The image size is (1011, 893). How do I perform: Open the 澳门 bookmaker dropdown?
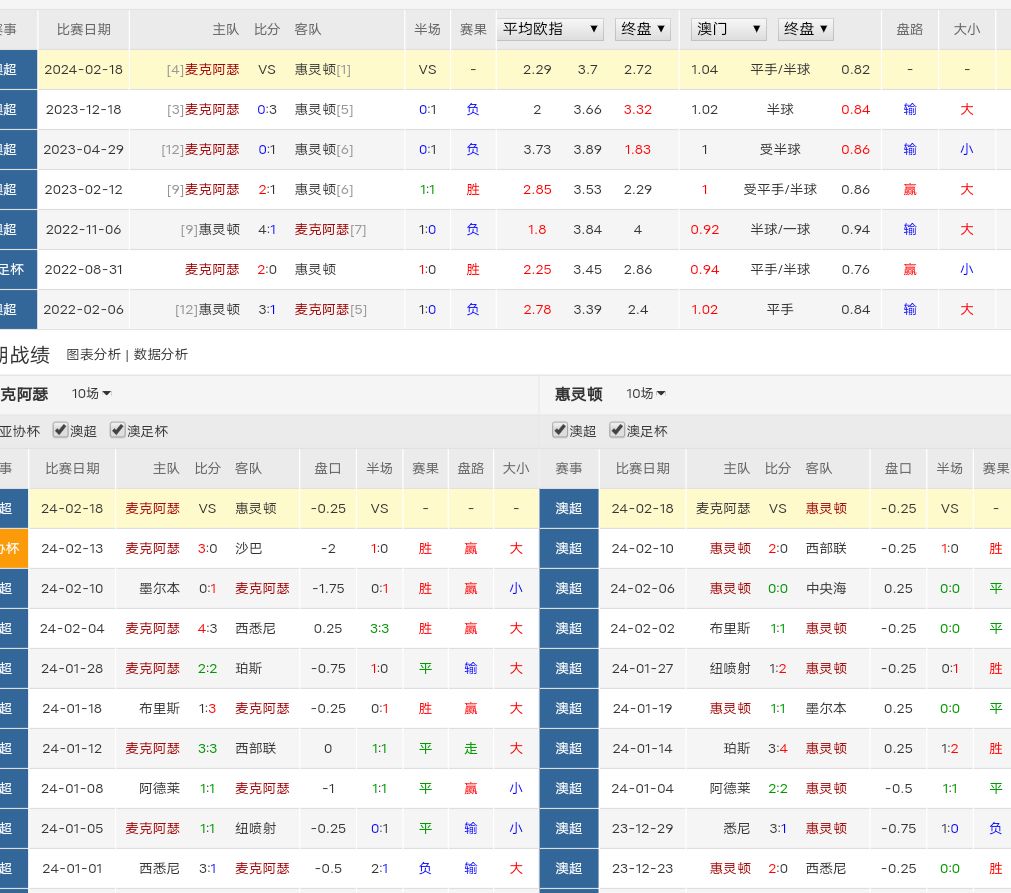coord(728,29)
